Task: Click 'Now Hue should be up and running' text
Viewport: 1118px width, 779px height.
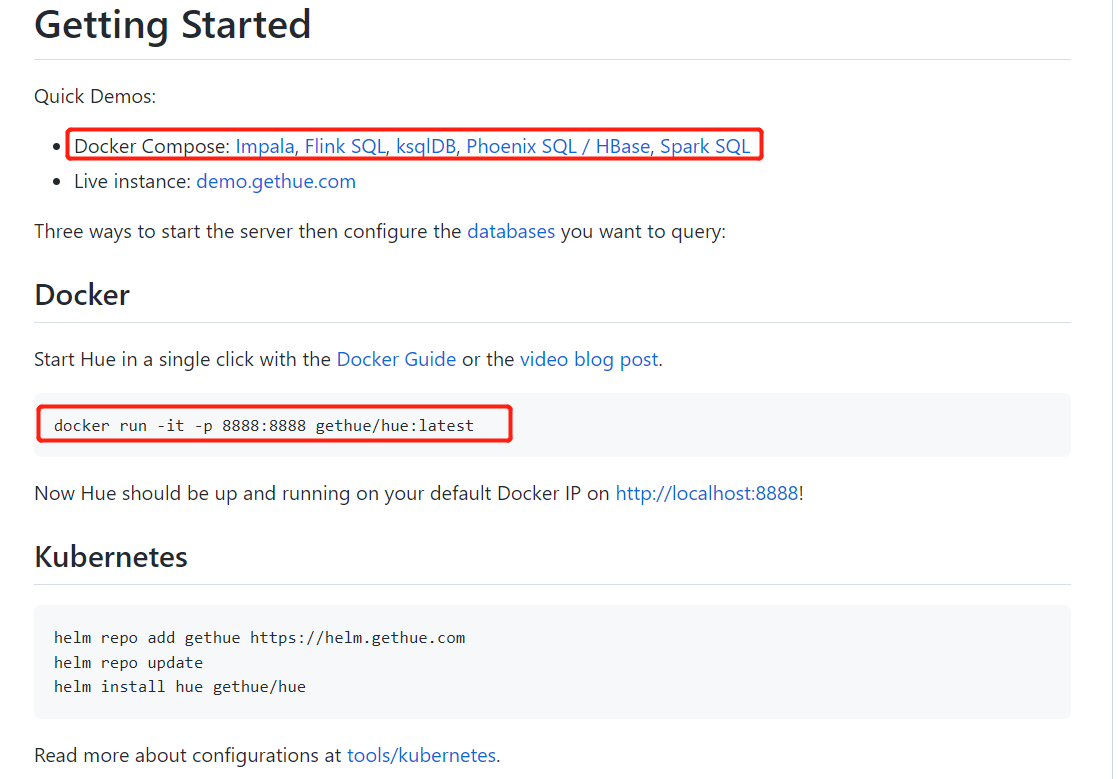Action: tap(192, 493)
